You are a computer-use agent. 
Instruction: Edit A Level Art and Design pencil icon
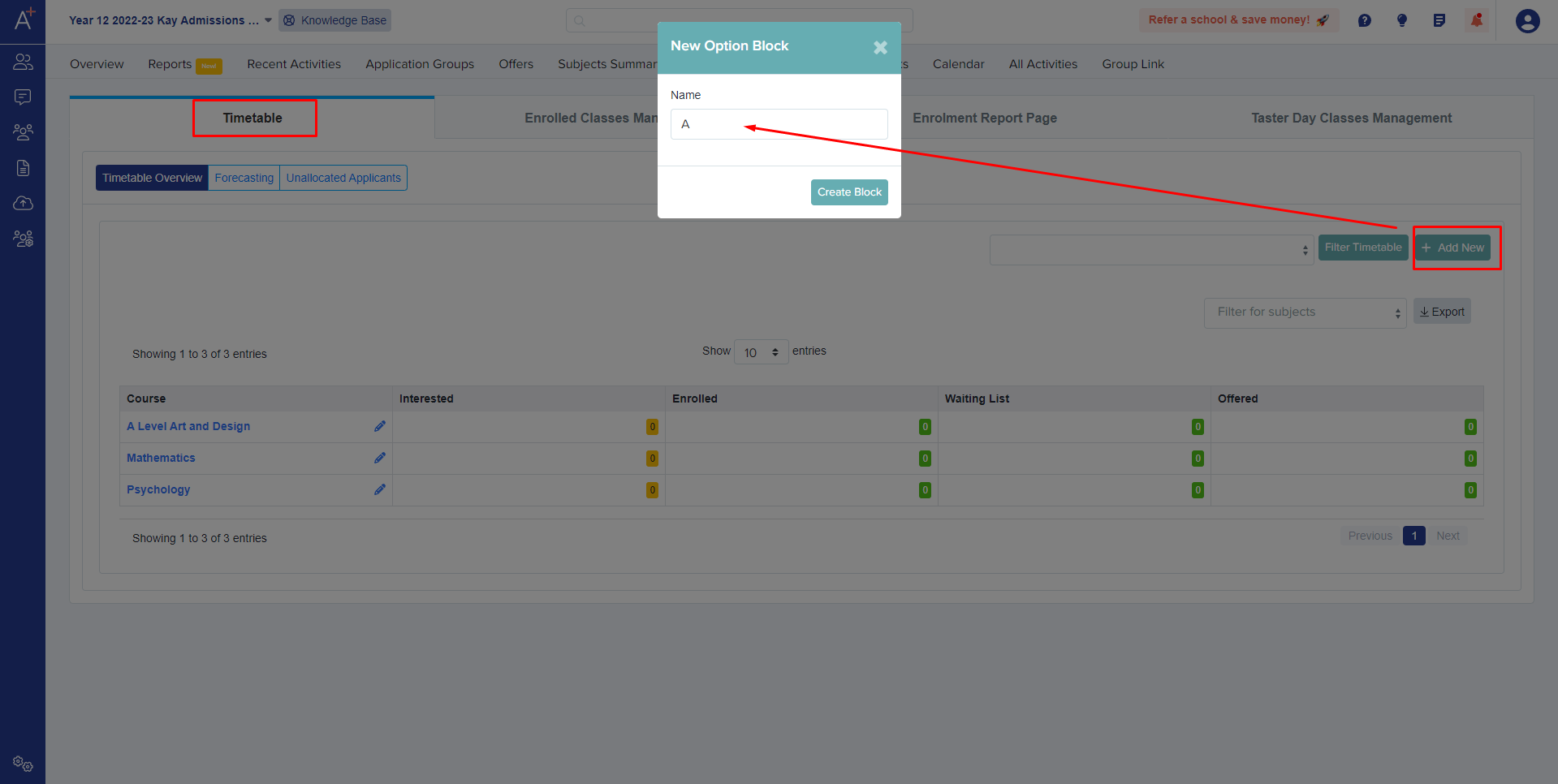[x=379, y=426]
